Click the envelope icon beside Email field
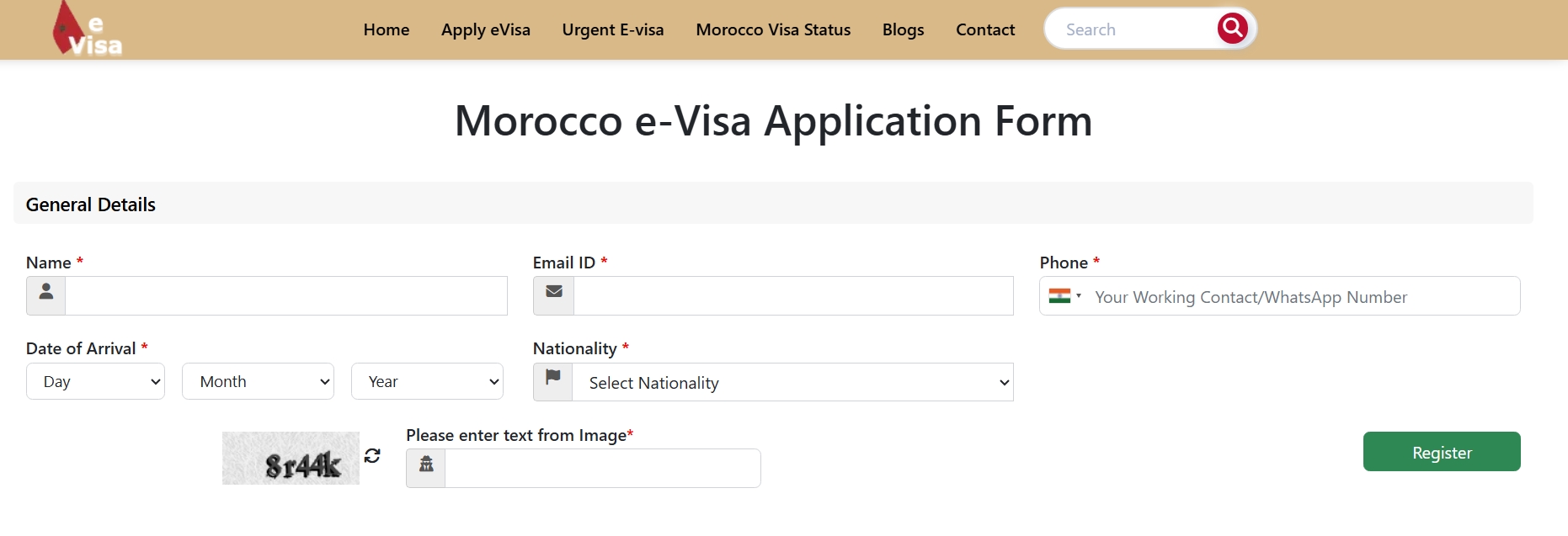The image size is (1568, 536). tap(553, 295)
